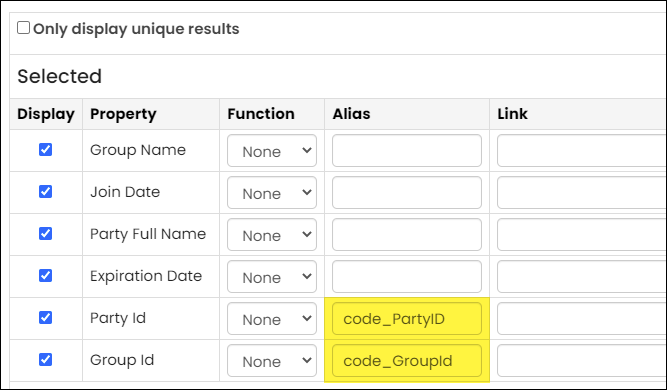Uncheck Display for Group Id row
This screenshot has height=390, width=667.
[x=46, y=360]
